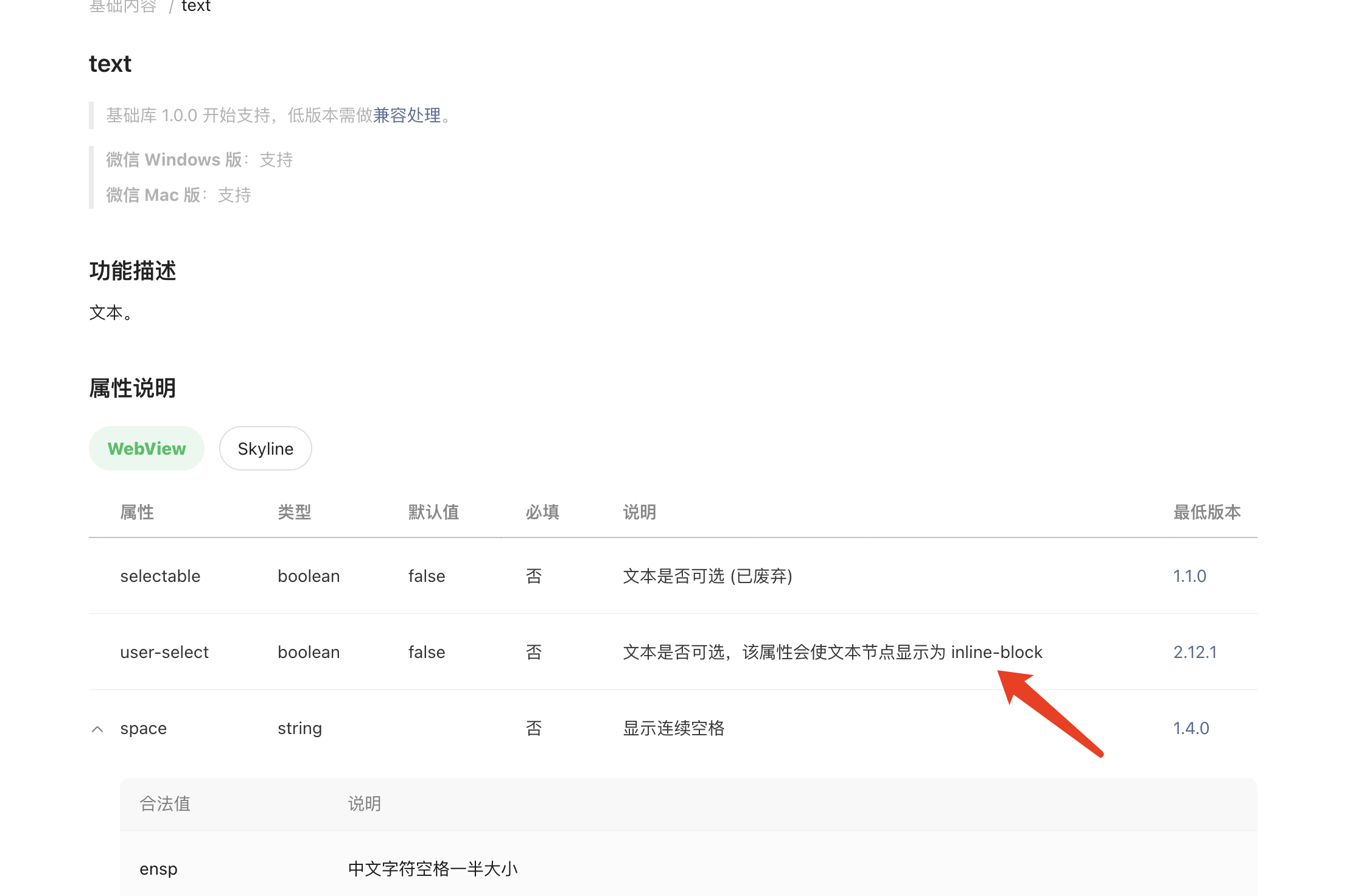1361x896 pixels.
Task: Switch to the Skyline tab
Action: pos(265,449)
